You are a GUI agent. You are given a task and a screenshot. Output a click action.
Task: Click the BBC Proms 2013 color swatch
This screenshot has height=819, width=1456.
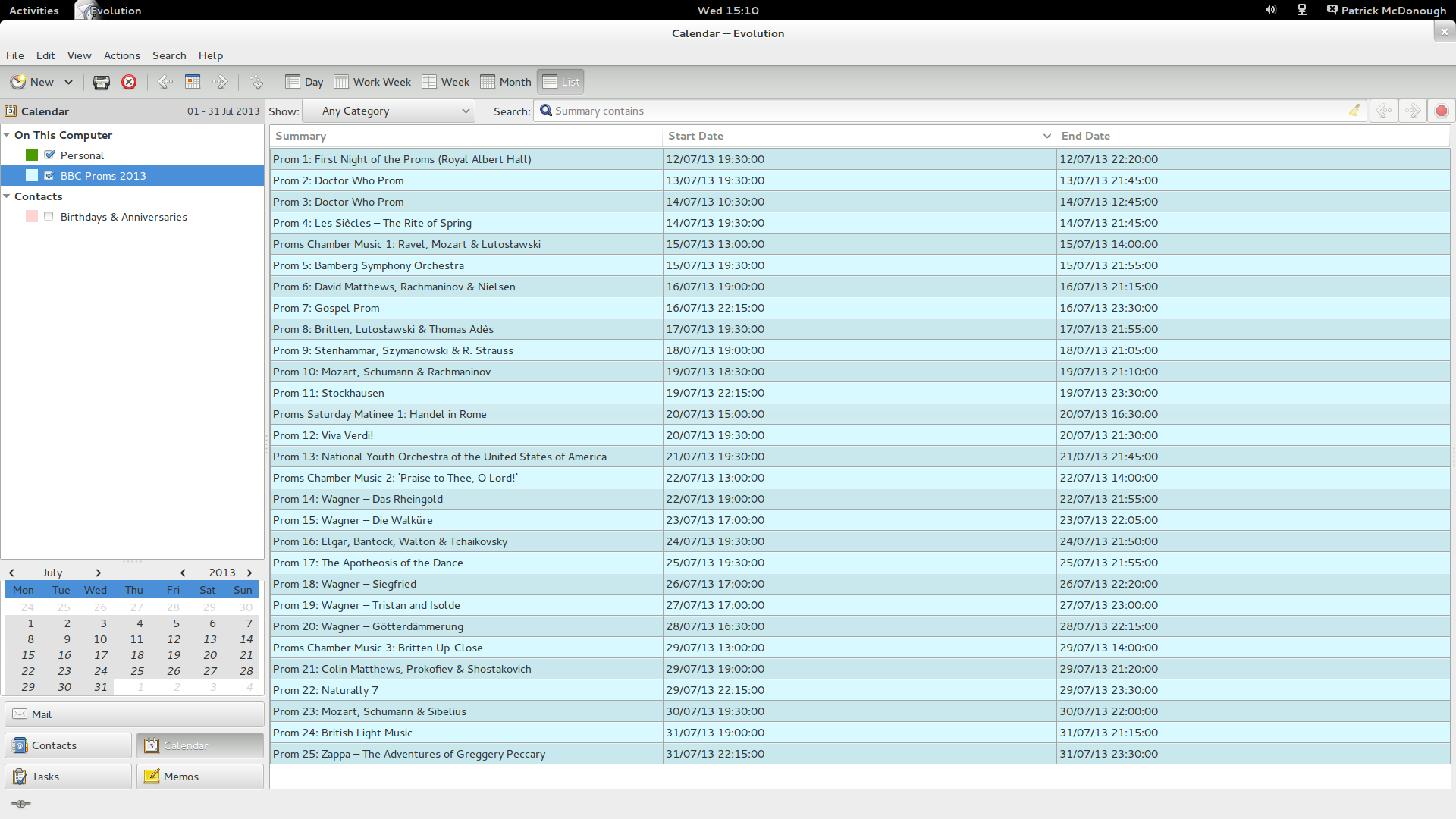pyautogui.click(x=32, y=175)
